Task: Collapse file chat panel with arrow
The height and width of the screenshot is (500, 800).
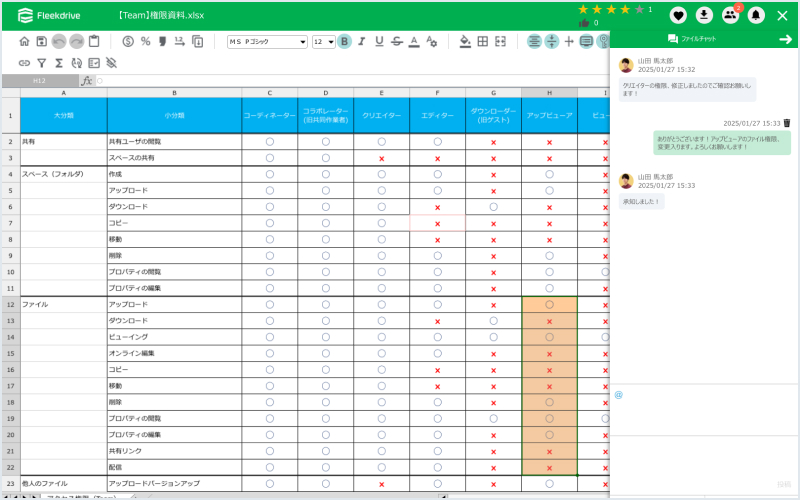Action: point(786,39)
